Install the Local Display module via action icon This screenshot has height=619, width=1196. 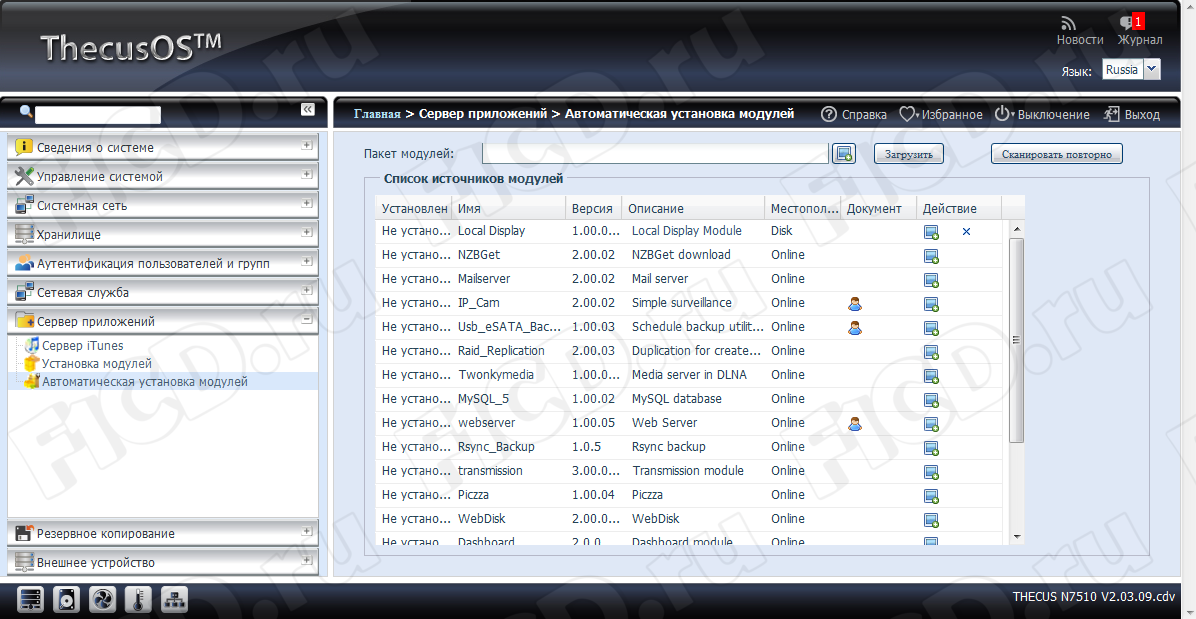(931, 232)
